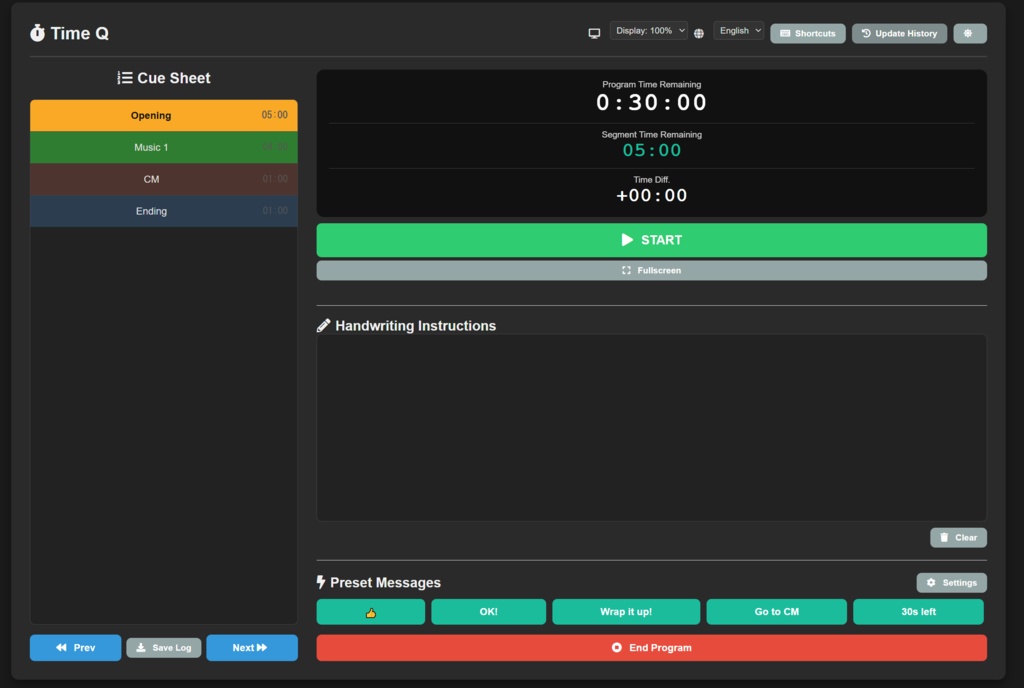Click the monitor icon next to Display
The width and height of the screenshot is (1024, 688).
594,33
